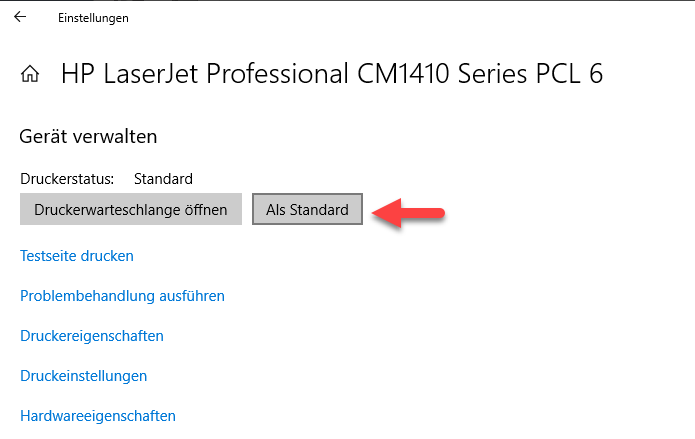The image size is (695, 439).
Task: Click the HP LaserJet Professional heading text
Action: (x=331, y=74)
